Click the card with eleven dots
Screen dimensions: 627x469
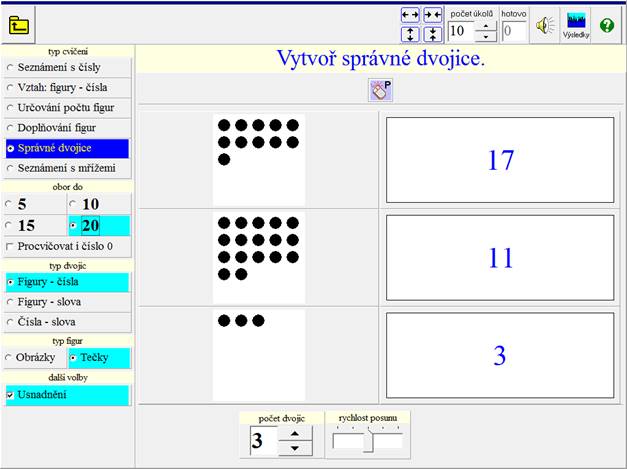[x=259, y=160]
